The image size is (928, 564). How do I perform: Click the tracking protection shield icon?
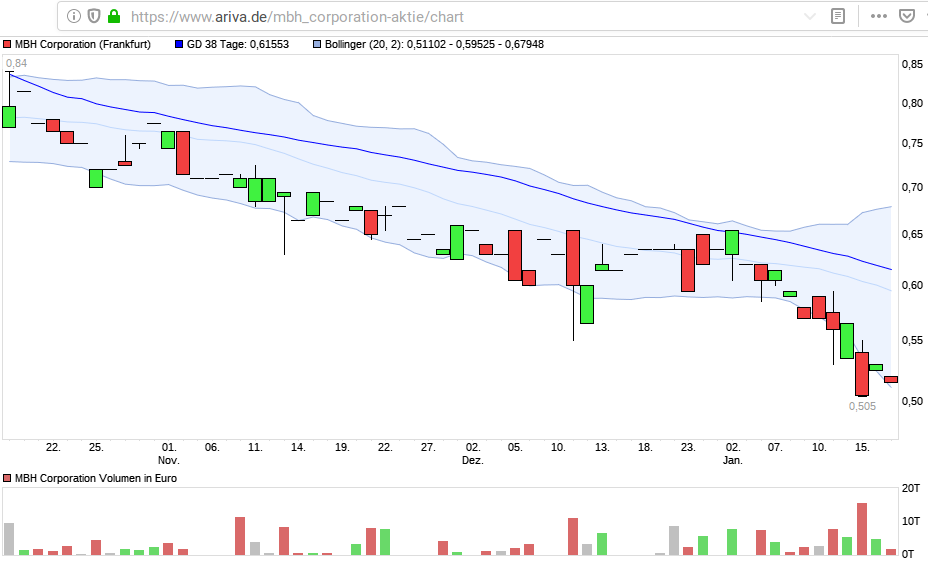pyautogui.click(x=94, y=16)
